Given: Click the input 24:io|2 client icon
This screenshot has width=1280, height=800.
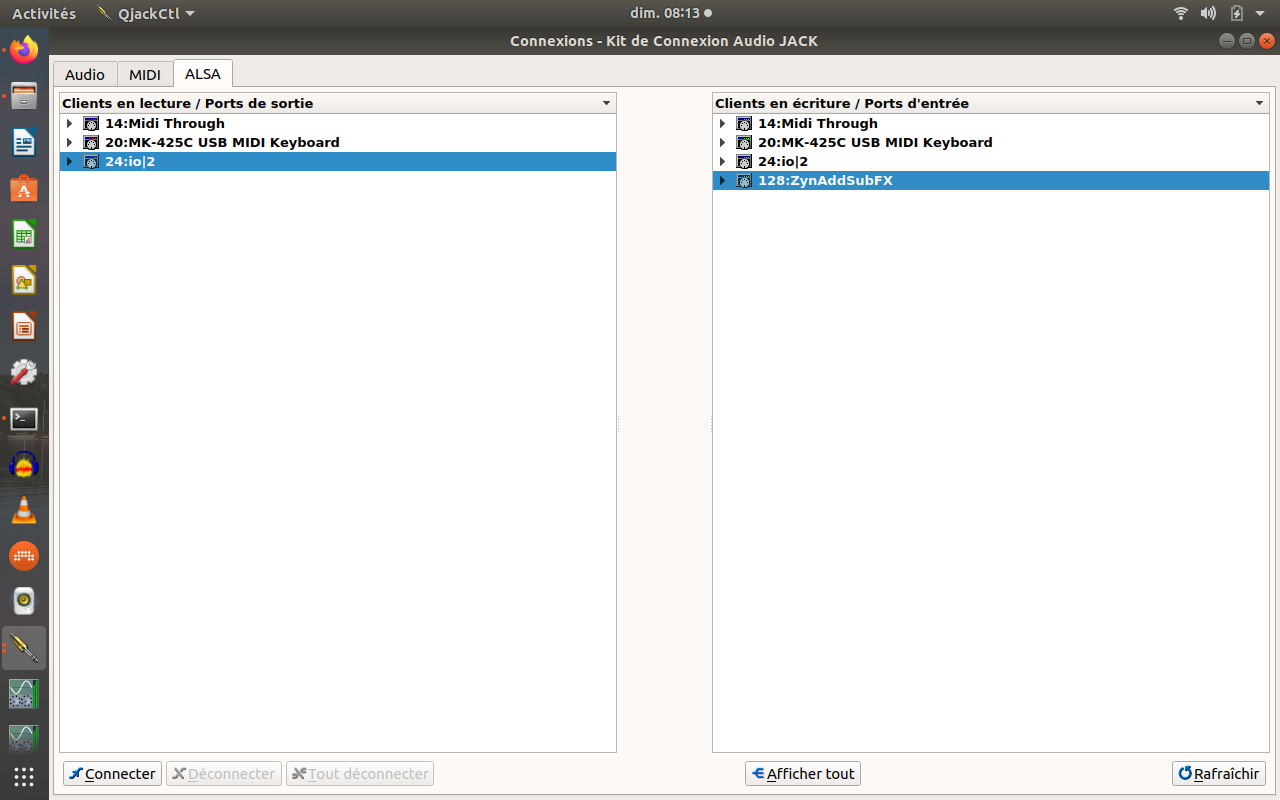Looking at the screenshot, I should 744,162.
